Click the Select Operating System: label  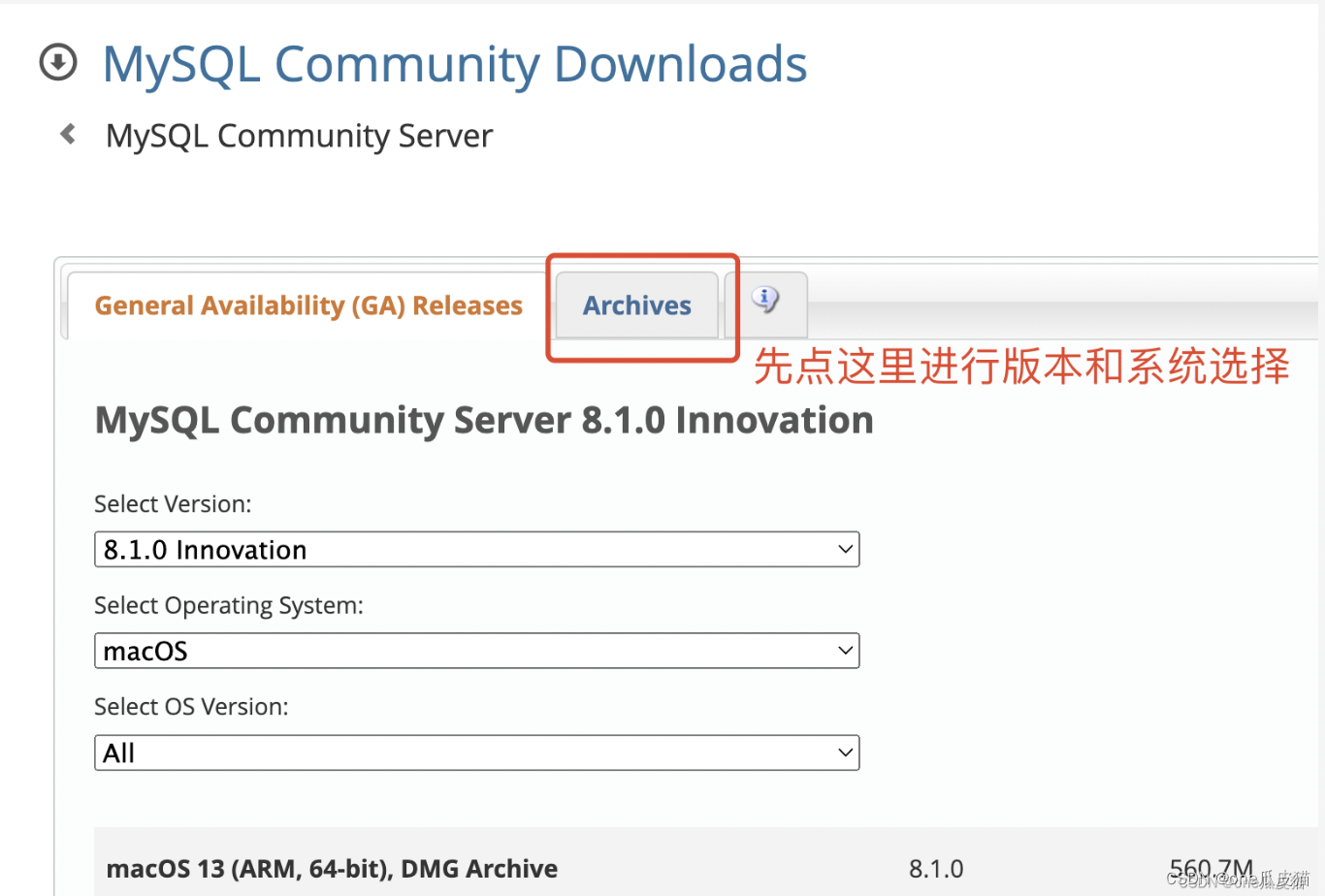(x=229, y=606)
